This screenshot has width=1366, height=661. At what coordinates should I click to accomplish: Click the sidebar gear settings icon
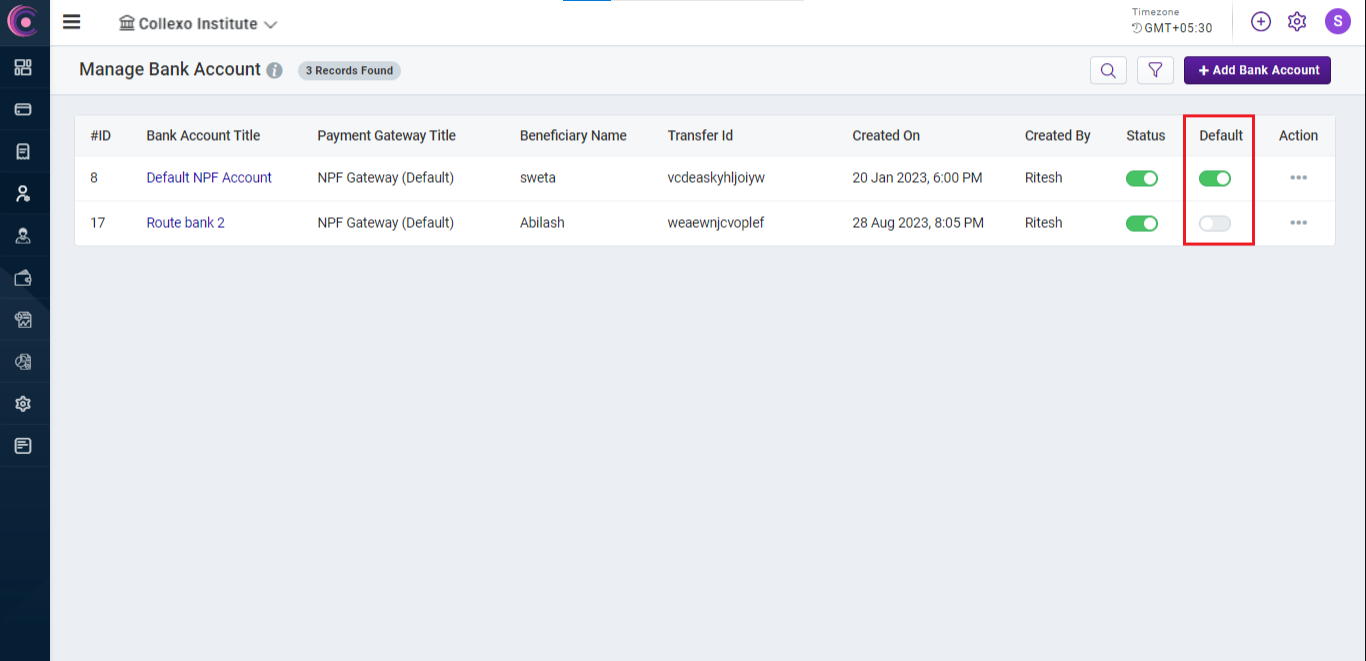click(23, 404)
